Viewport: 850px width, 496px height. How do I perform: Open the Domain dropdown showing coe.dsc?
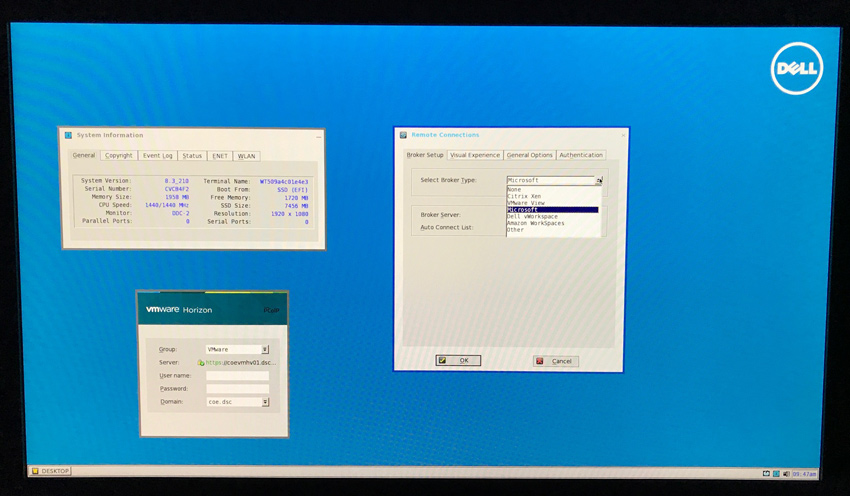[x=265, y=402]
